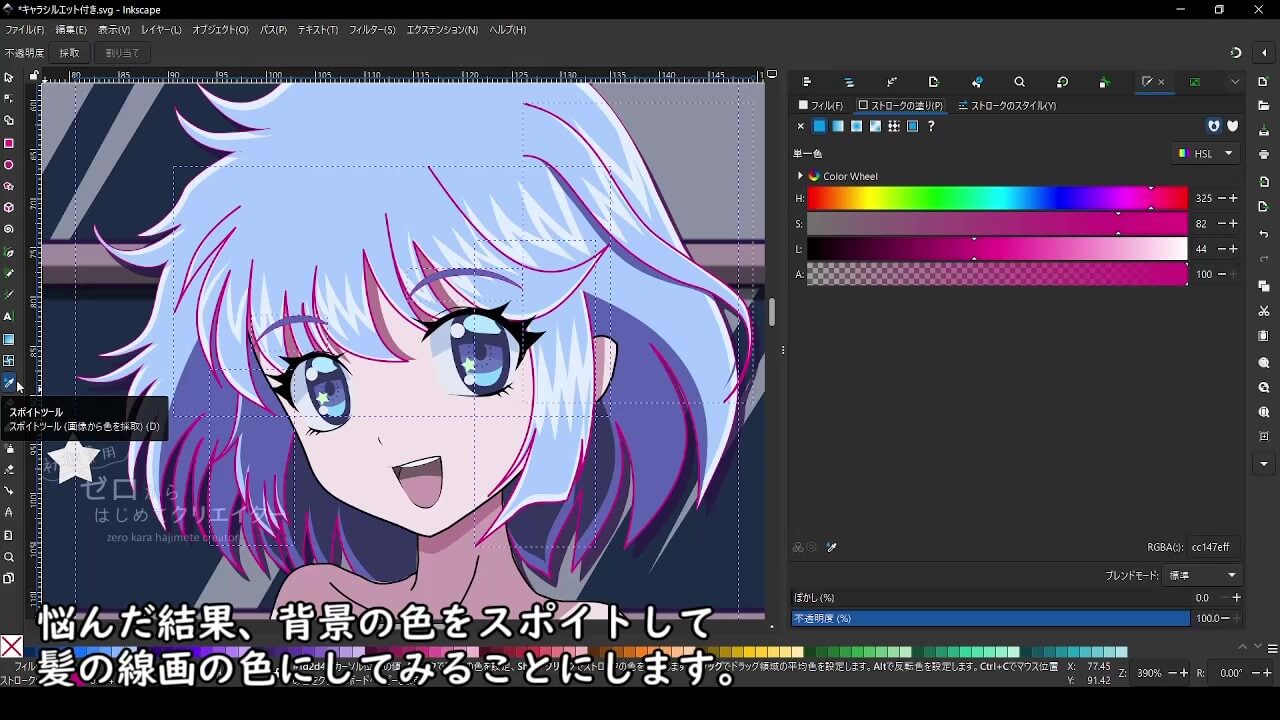Expand more commands arrow in right bar
Viewport: 1280px width, 720px height.
tap(1264, 464)
